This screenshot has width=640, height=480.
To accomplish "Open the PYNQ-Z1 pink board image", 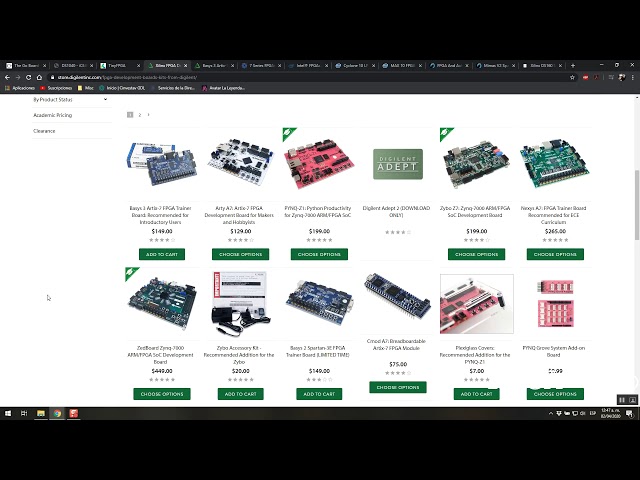I will click(x=319, y=163).
